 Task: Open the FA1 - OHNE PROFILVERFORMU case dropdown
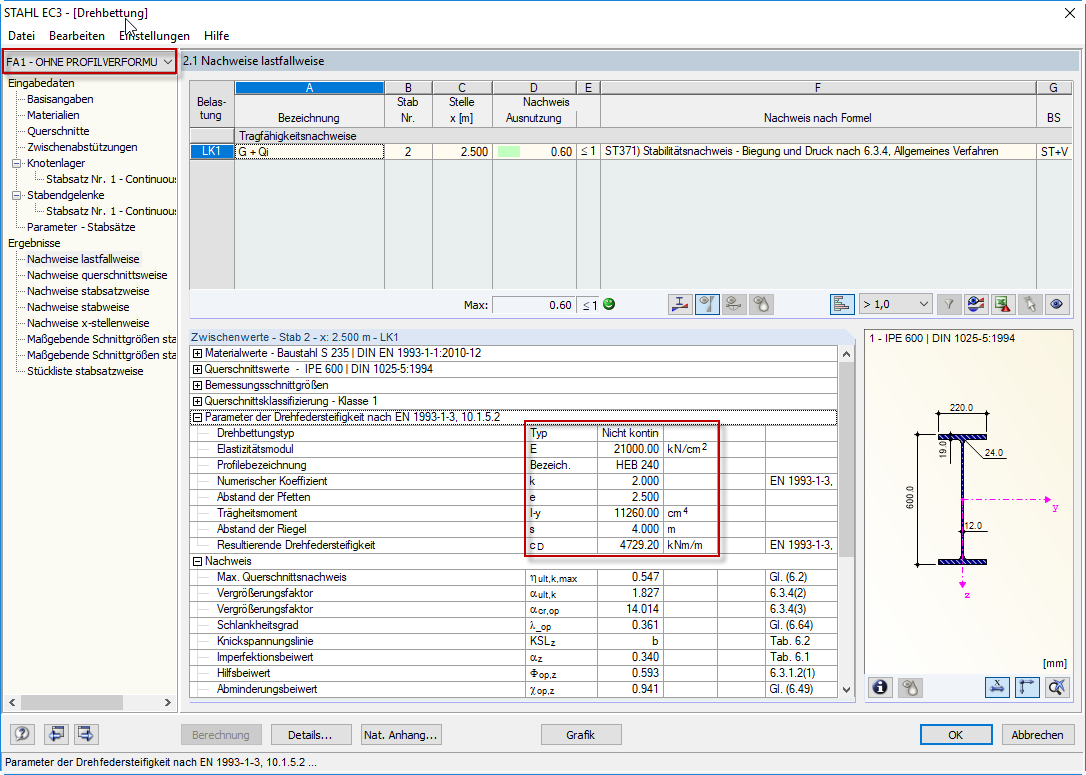click(x=89, y=62)
